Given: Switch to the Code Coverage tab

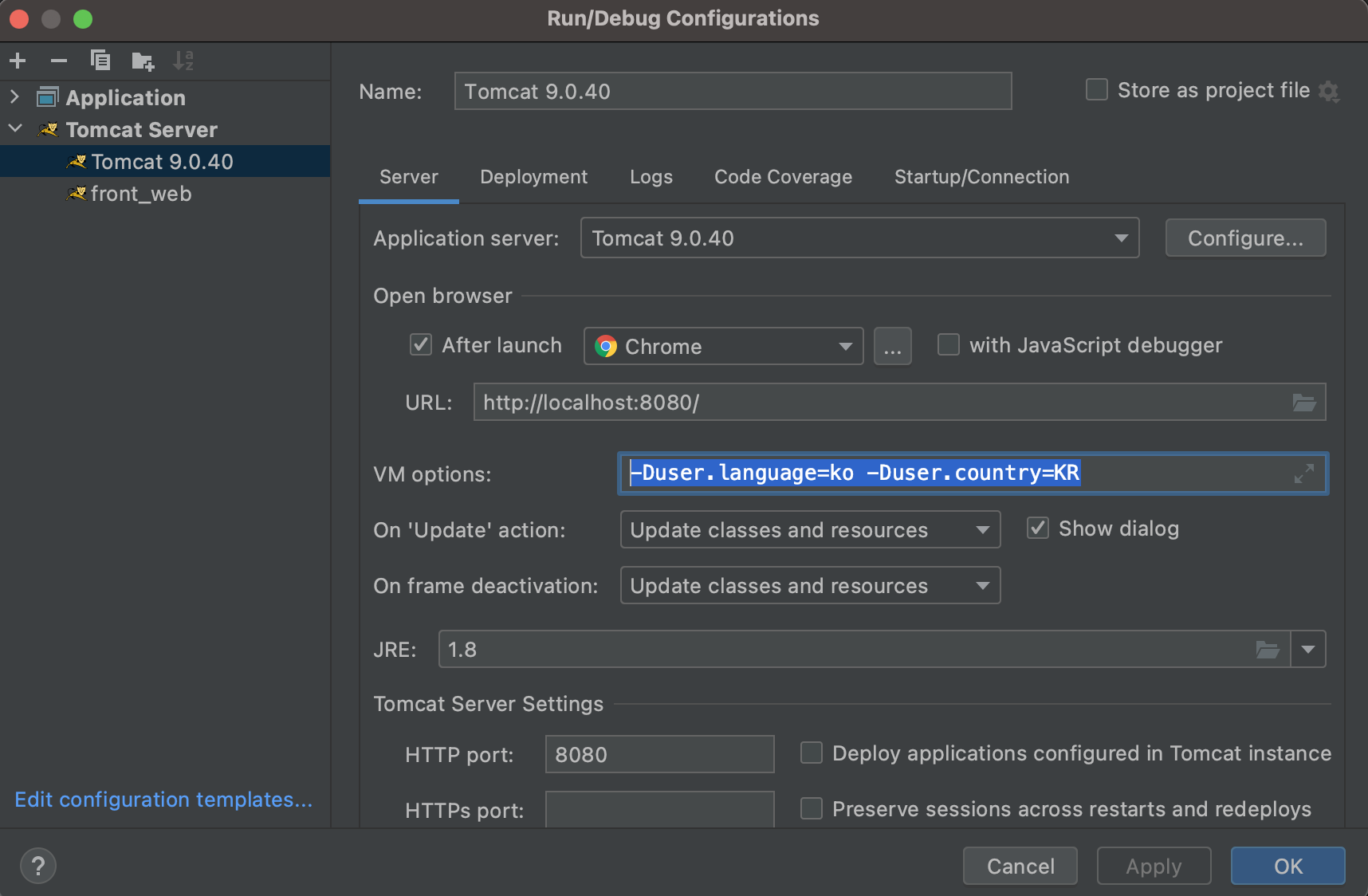Looking at the screenshot, I should [x=784, y=177].
